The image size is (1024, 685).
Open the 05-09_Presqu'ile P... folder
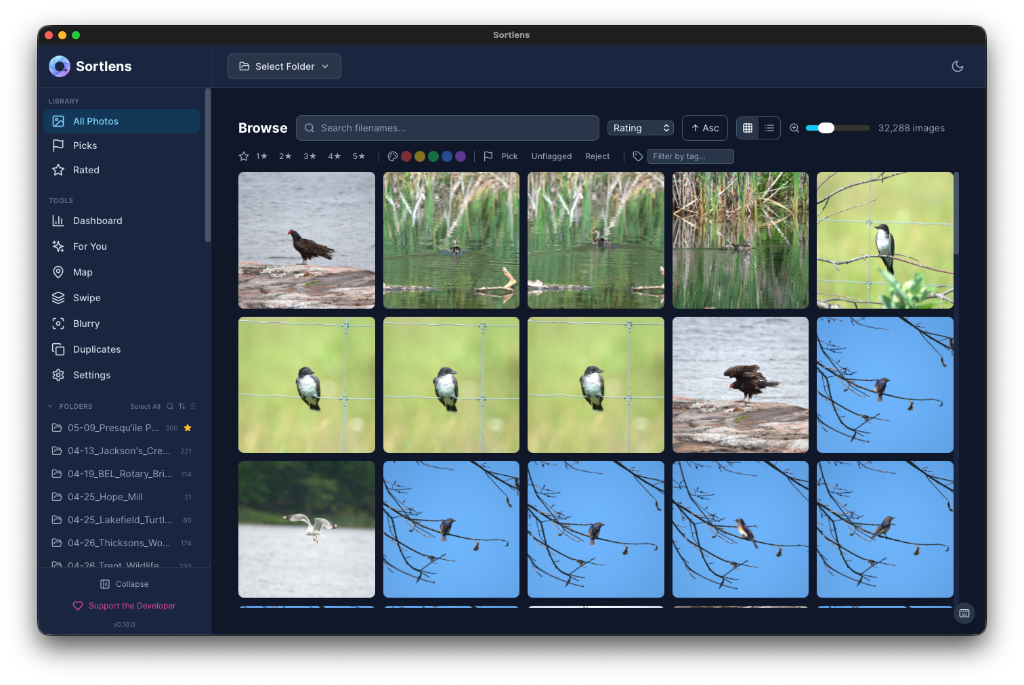121,428
